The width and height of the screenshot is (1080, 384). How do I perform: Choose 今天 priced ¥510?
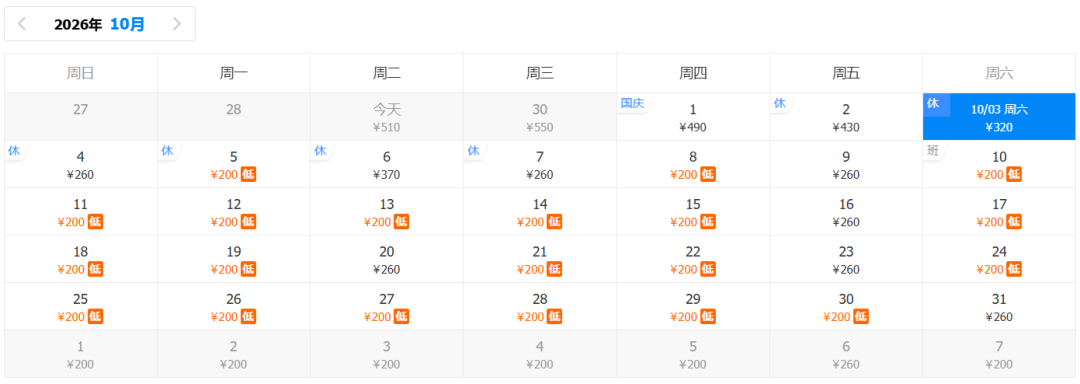386,117
